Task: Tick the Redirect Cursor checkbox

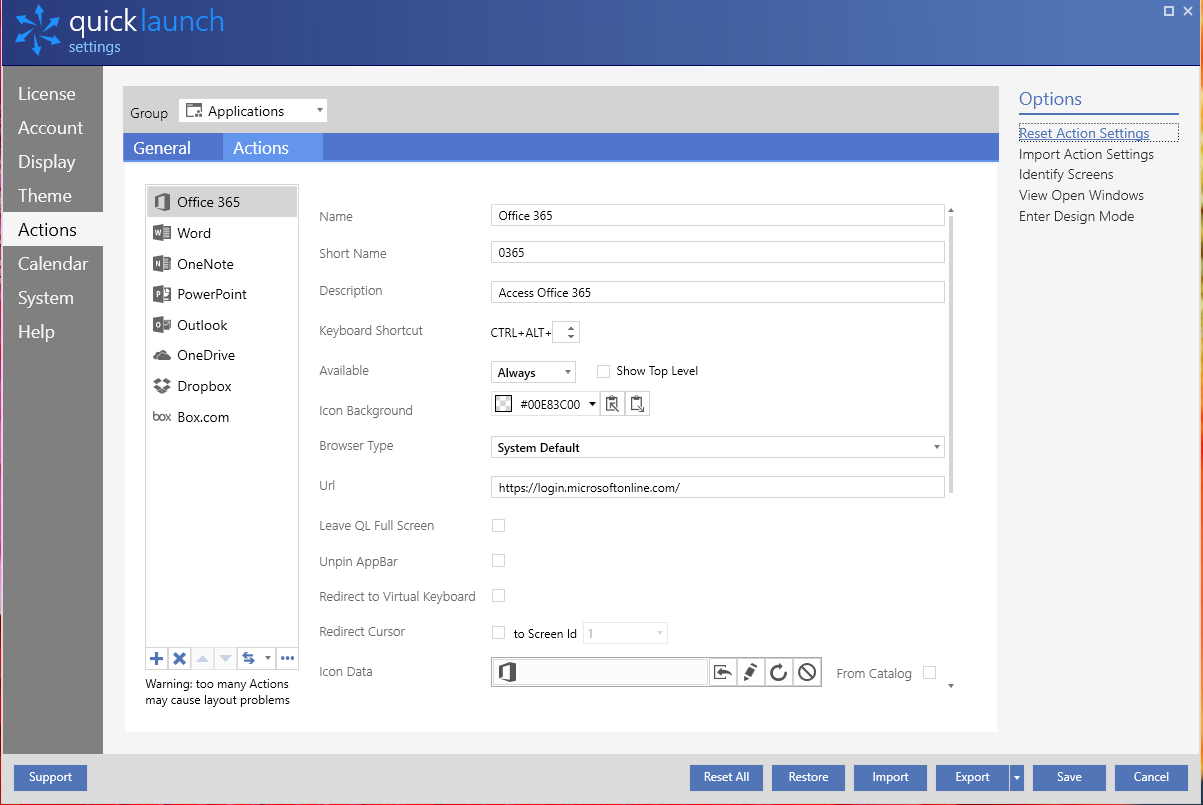Action: [x=498, y=632]
